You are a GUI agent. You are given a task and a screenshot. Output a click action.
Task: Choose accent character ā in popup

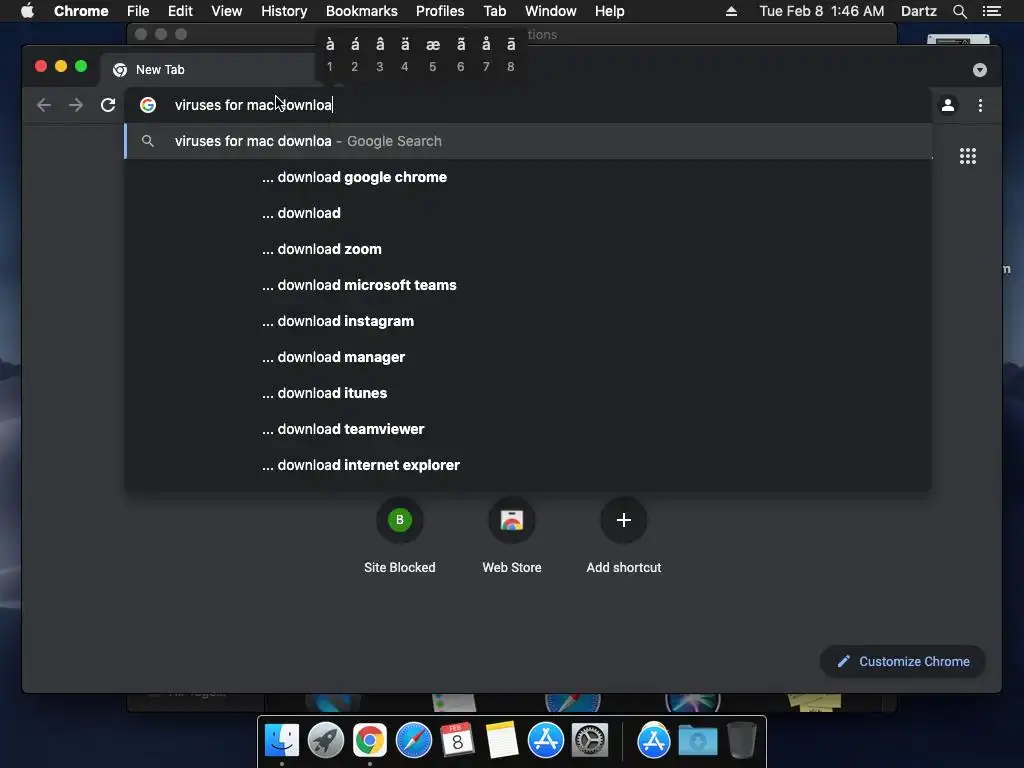[x=511, y=54]
